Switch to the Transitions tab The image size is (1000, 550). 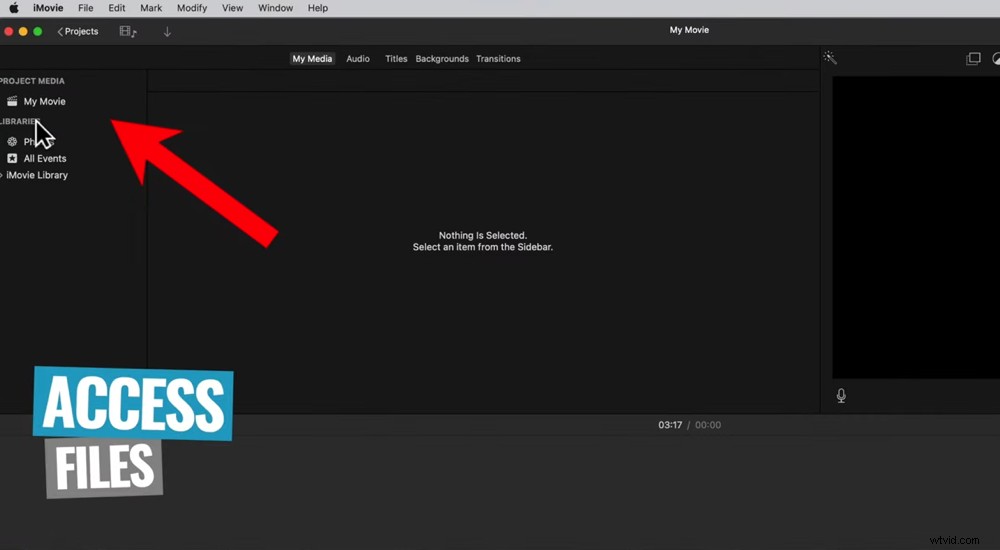tap(498, 59)
